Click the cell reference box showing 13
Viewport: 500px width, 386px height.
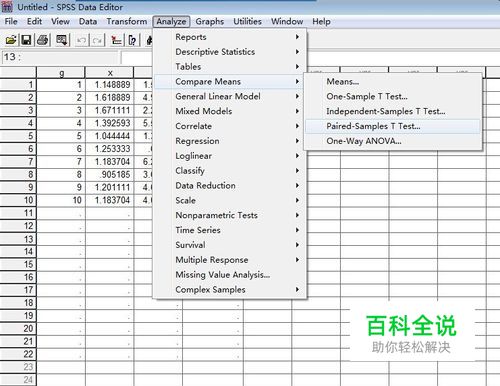60,57
